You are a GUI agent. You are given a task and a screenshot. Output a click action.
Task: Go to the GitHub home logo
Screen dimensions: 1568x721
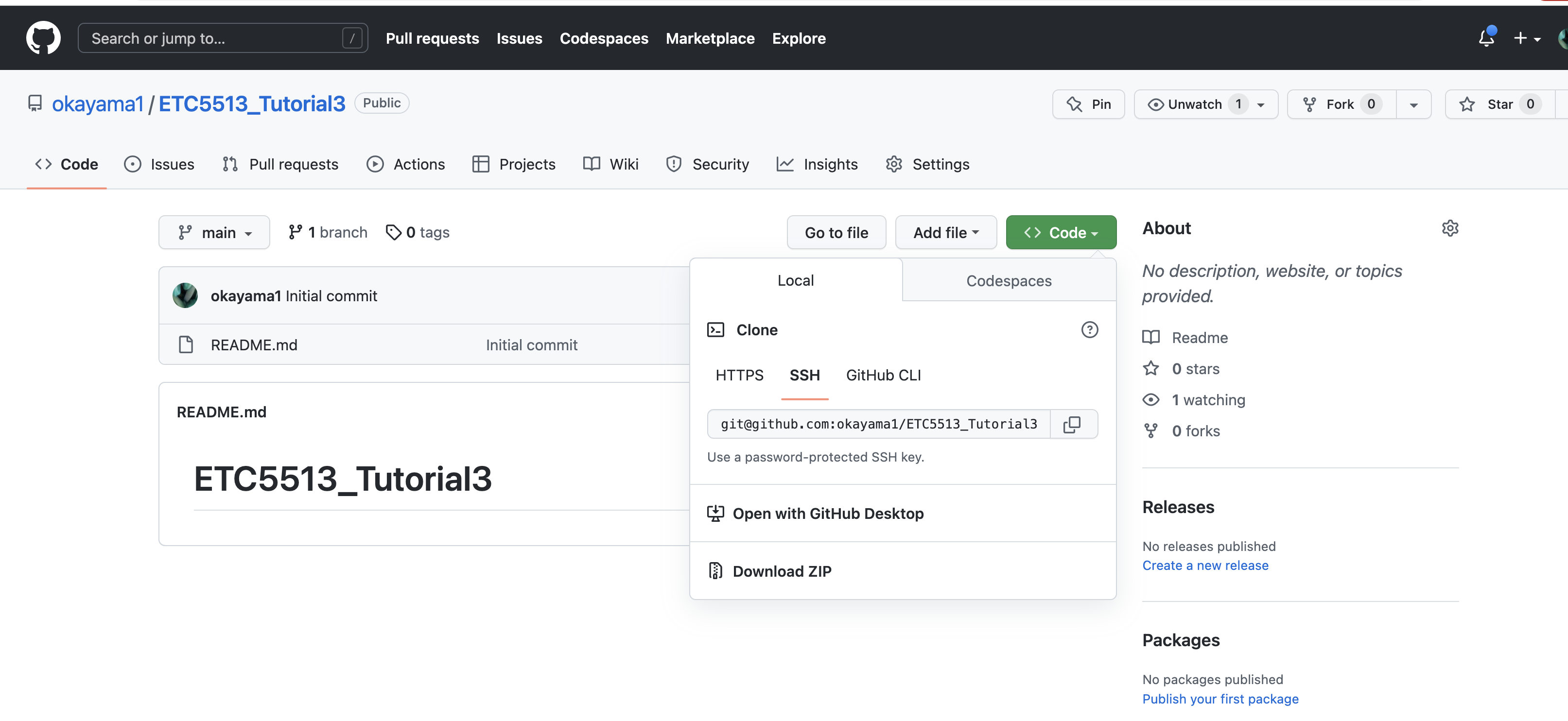point(43,38)
